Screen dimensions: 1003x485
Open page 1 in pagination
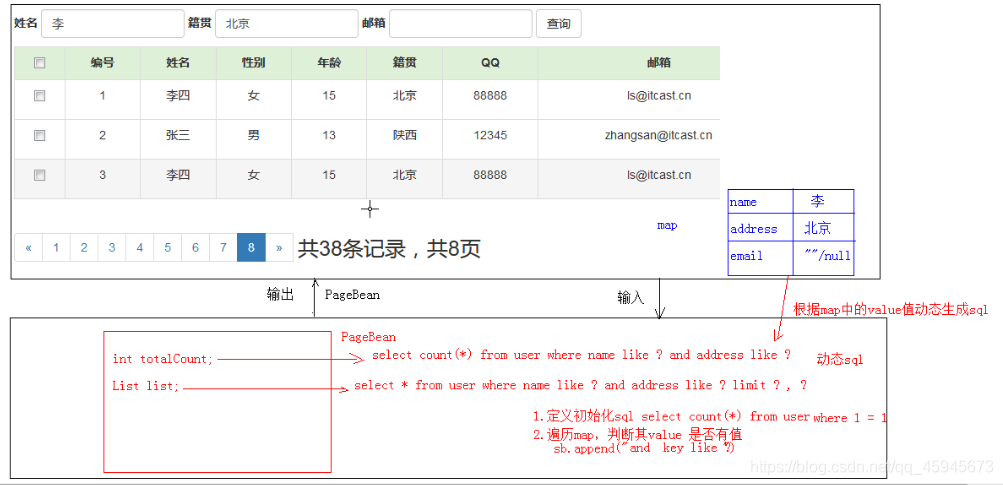pos(56,248)
